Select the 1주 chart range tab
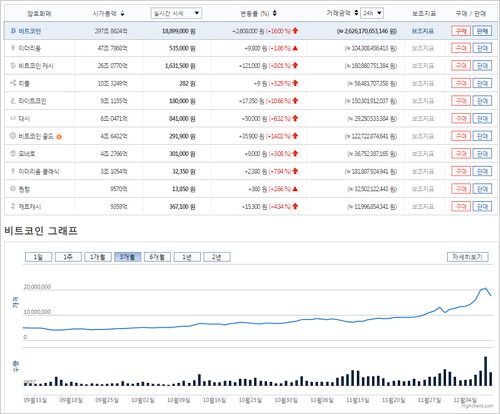Image resolution: width=500 pixels, height=414 pixels. (x=68, y=257)
